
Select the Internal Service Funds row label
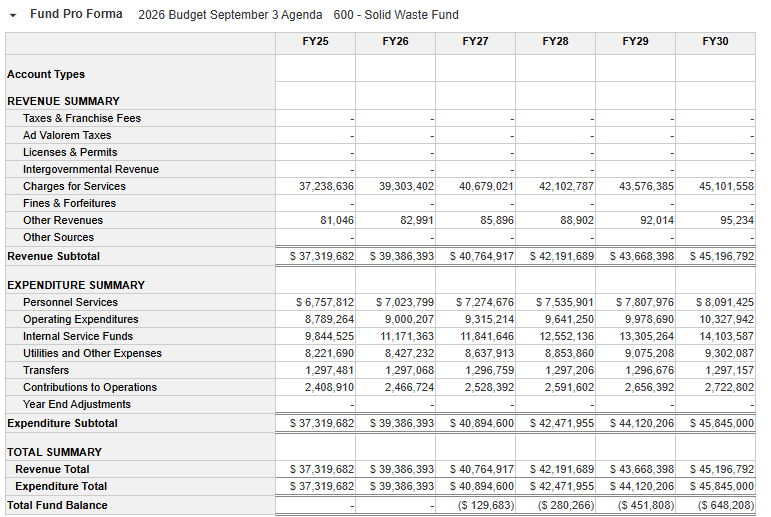point(78,336)
